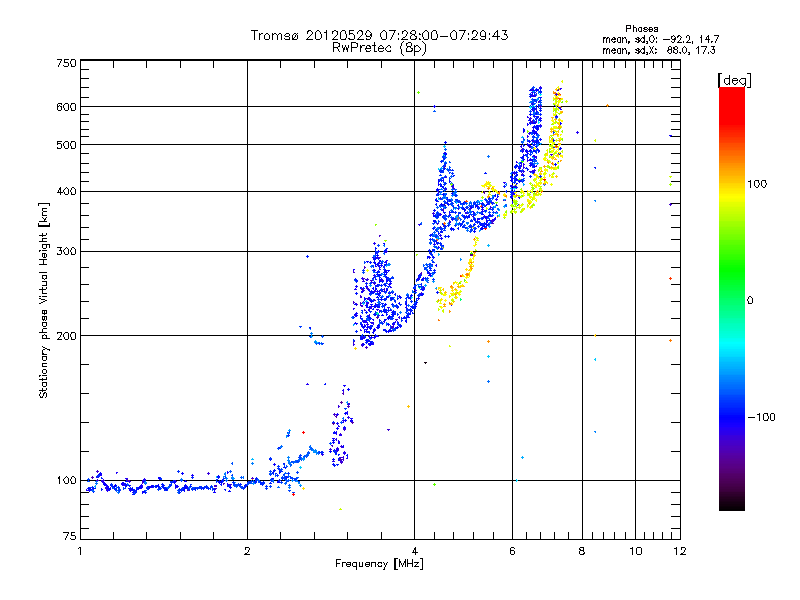800x600 pixels.
Task: Click the colorbar '0' tick label
Action: click(750, 301)
